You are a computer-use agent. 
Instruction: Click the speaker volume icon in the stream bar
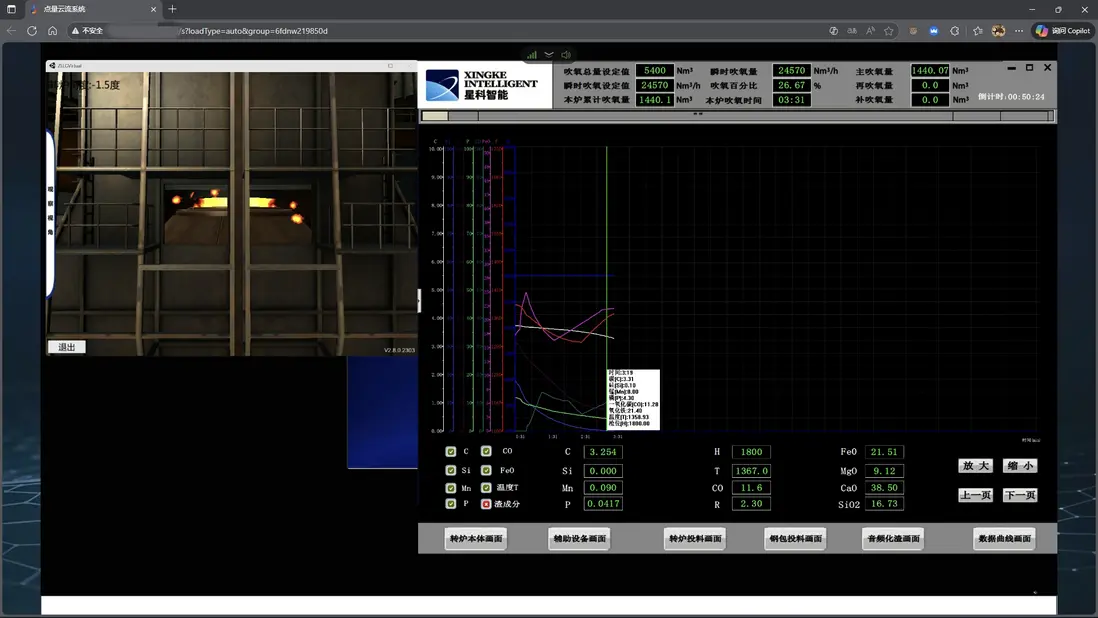566,55
